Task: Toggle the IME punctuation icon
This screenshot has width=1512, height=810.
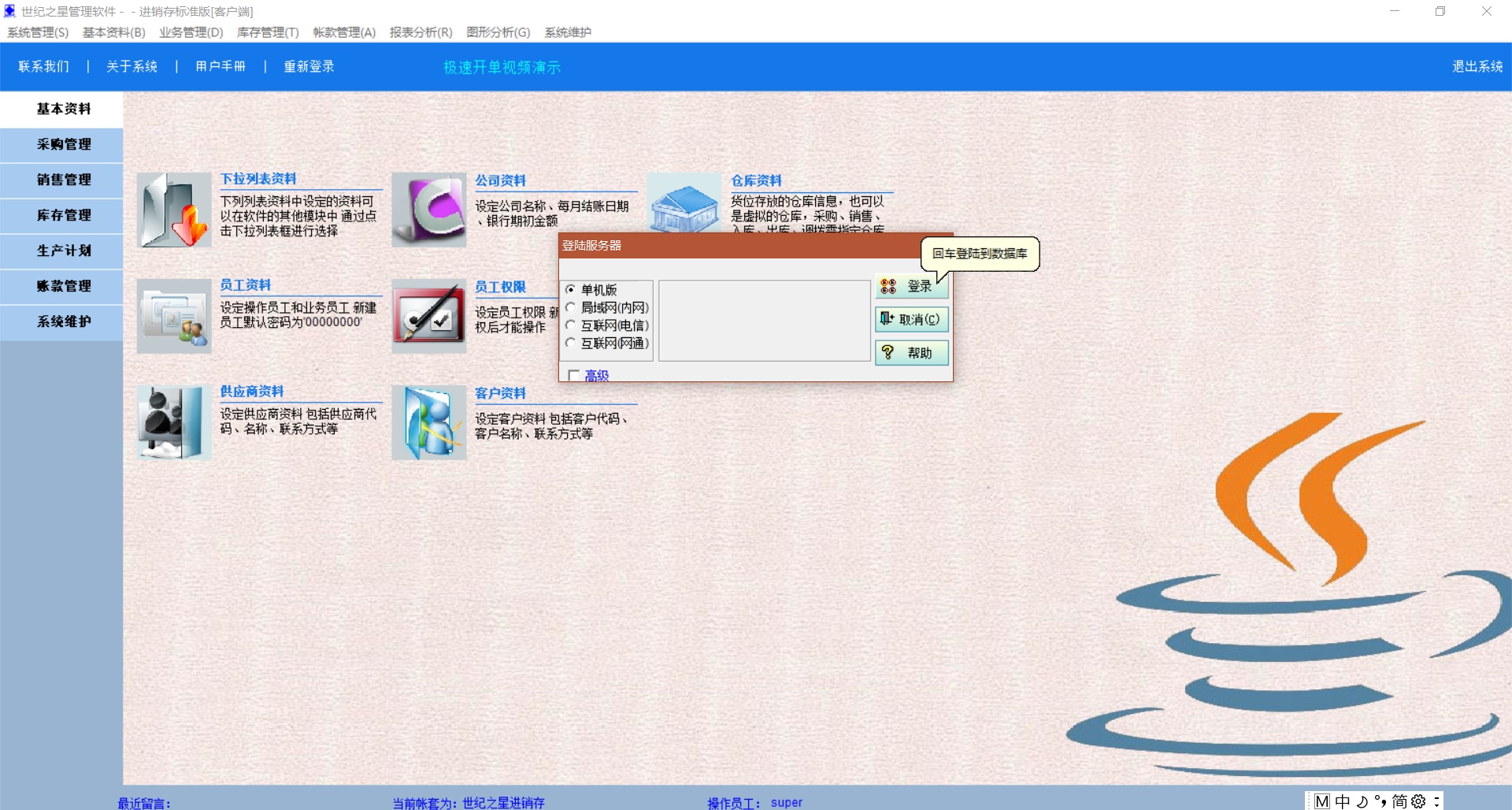Action: click(1380, 801)
